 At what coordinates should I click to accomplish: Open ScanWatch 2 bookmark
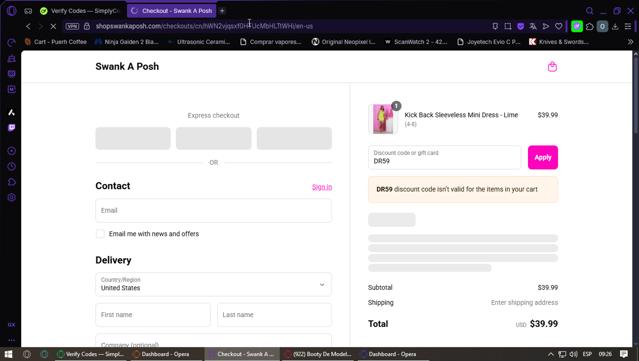click(416, 42)
